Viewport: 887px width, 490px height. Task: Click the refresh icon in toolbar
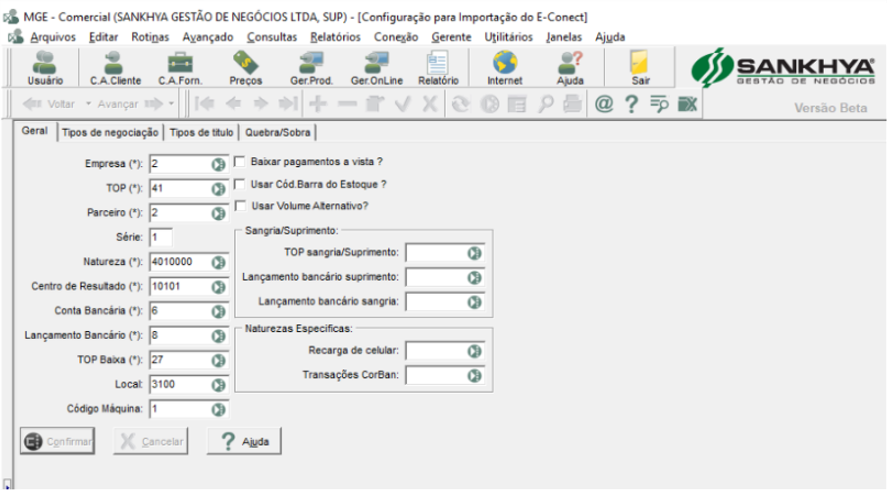point(460,104)
